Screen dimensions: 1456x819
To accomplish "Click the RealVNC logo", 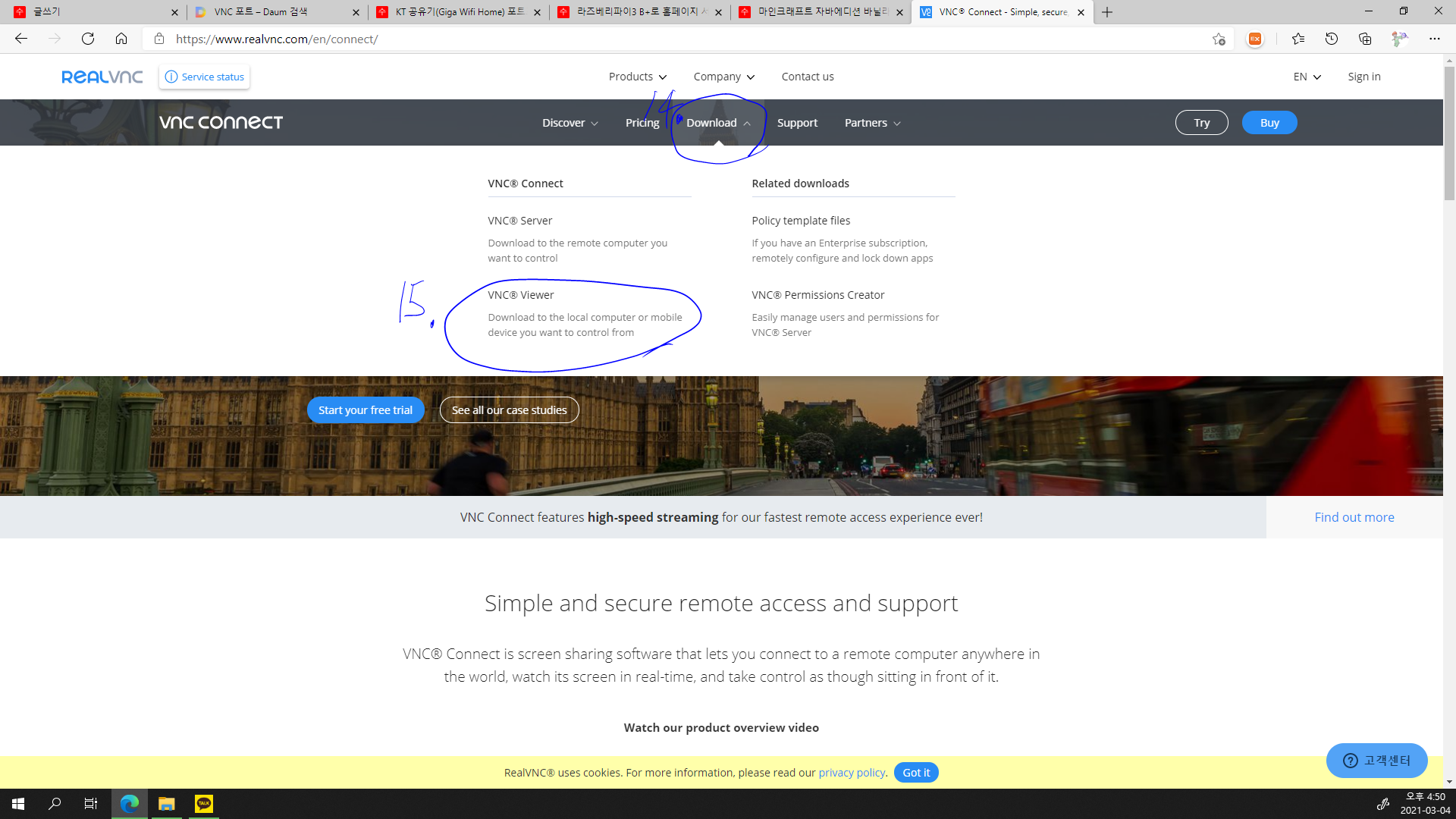I will pyautogui.click(x=102, y=77).
